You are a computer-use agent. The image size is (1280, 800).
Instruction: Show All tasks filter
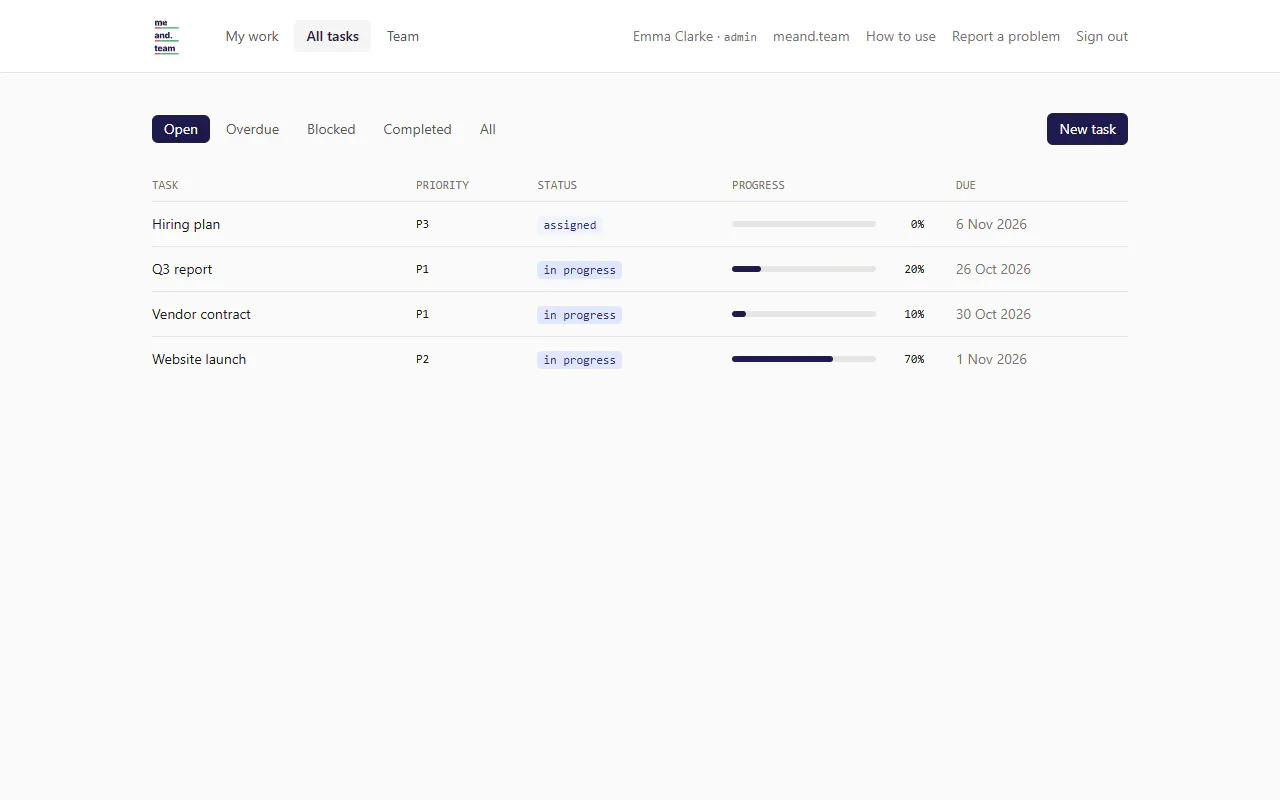pyautogui.click(x=488, y=129)
